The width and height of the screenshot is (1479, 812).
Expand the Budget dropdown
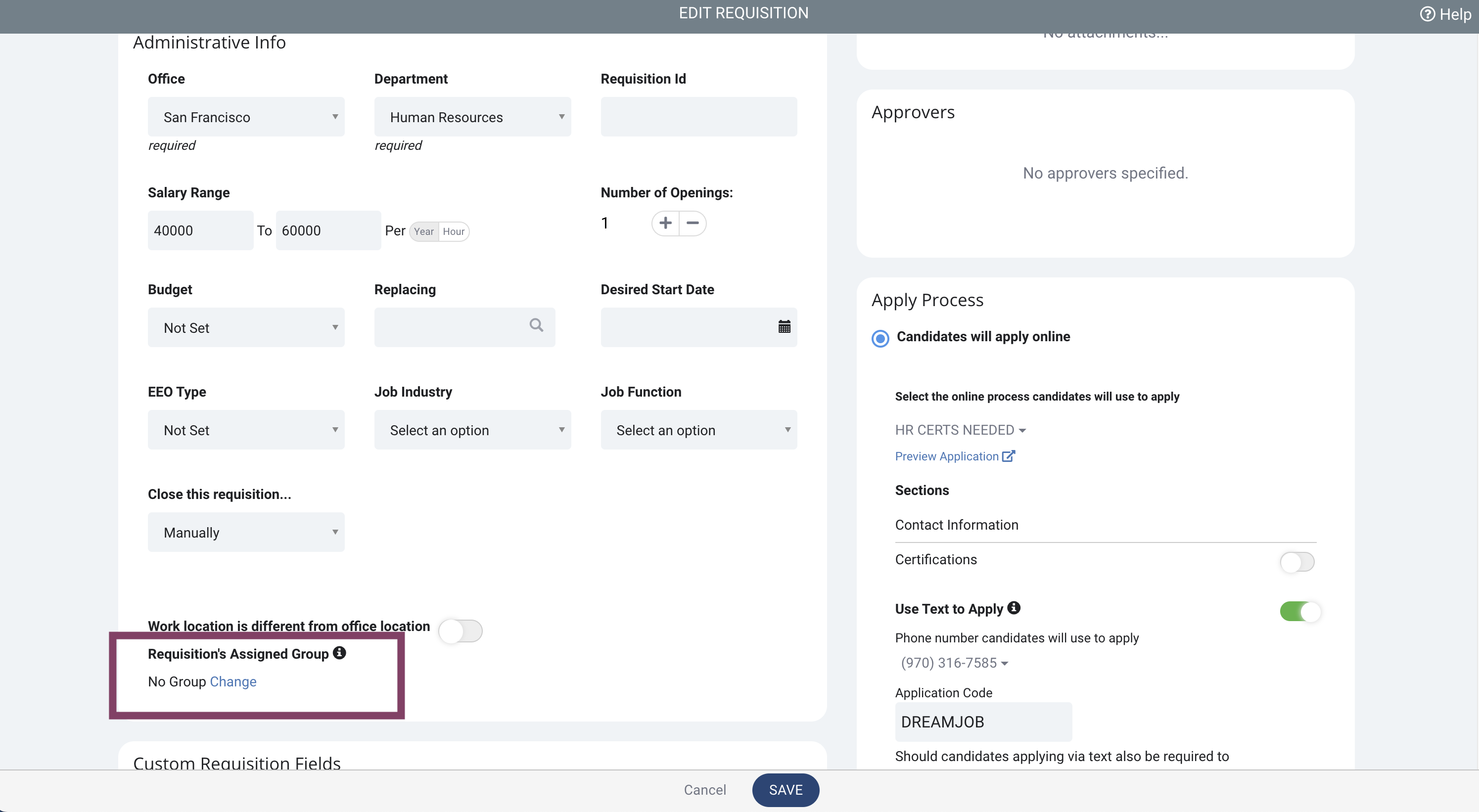[246, 327]
